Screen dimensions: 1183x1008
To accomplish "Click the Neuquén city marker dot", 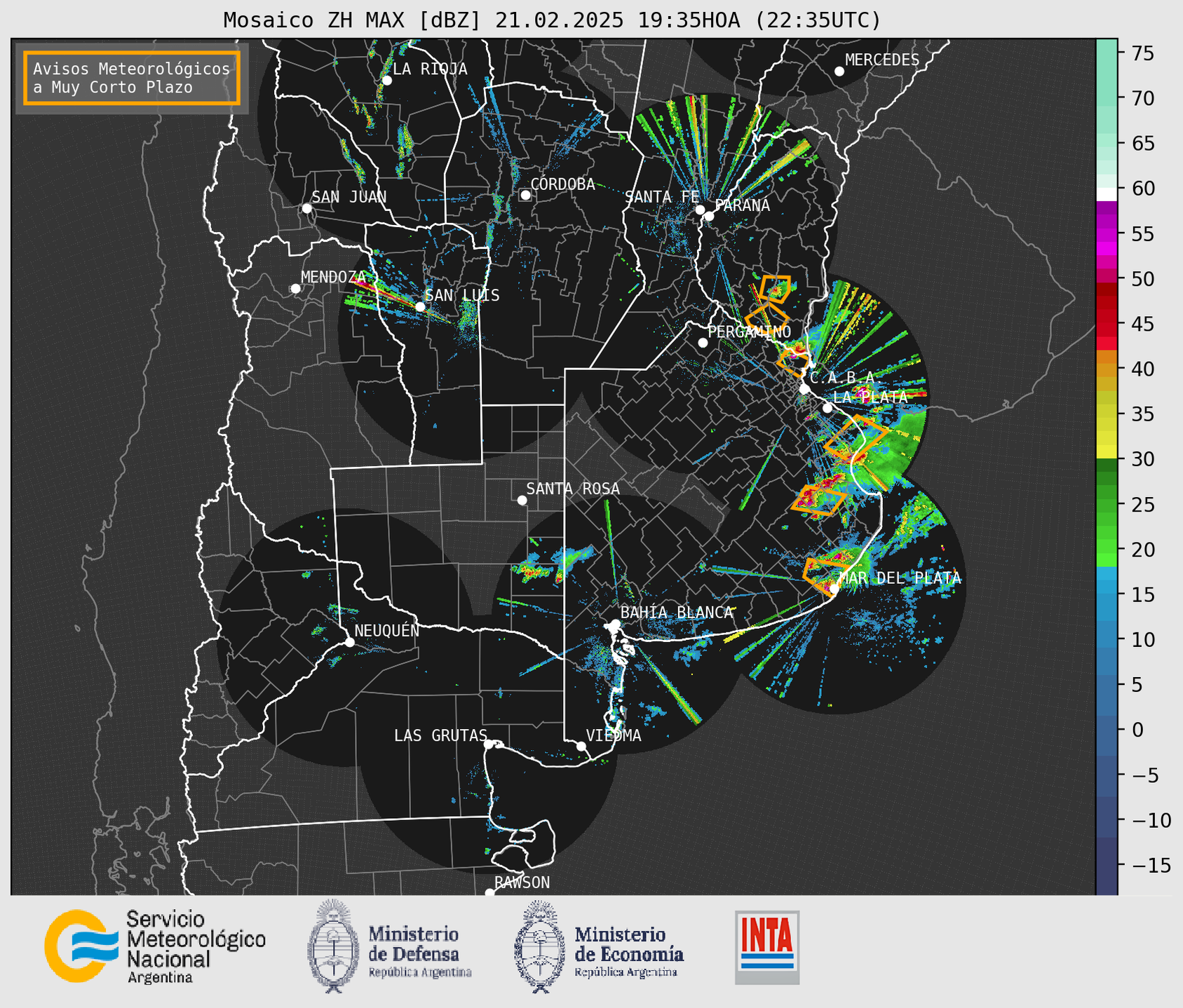I will click(349, 642).
